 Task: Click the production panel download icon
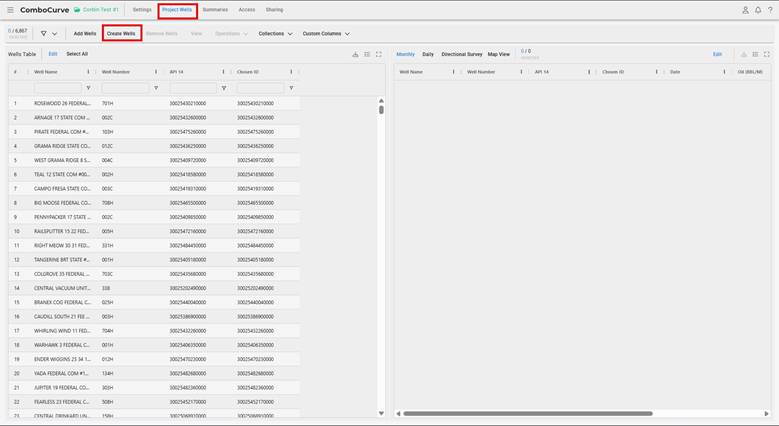[x=744, y=54]
